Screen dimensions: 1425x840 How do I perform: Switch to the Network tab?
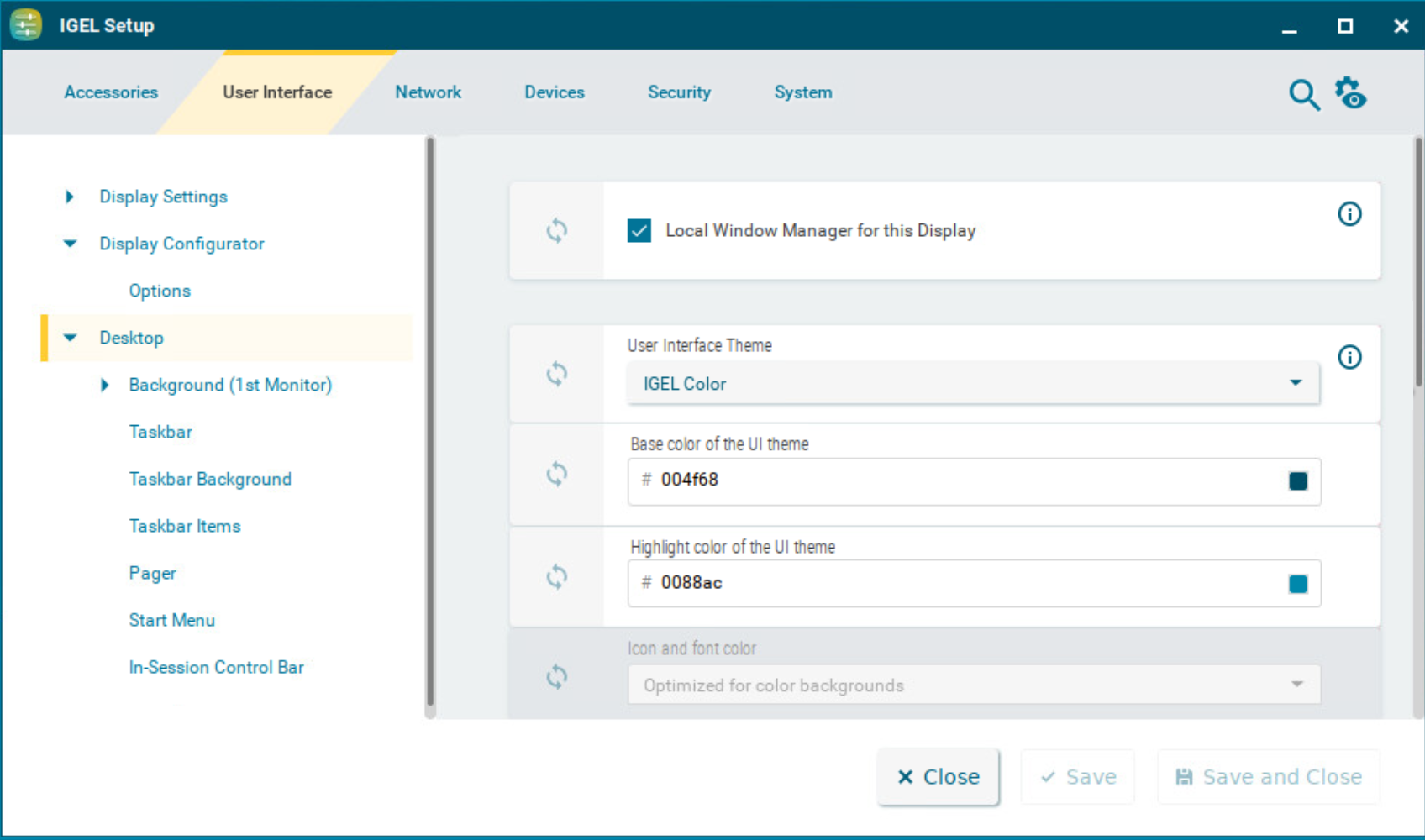[x=428, y=92]
